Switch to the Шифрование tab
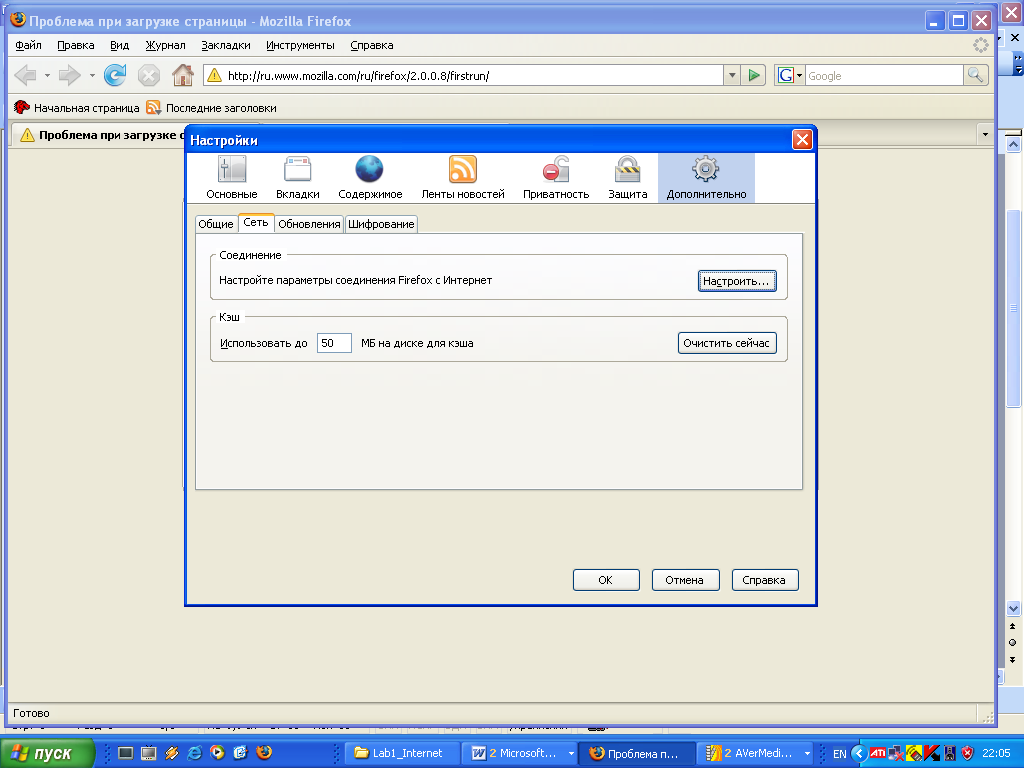This screenshot has width=1024, height=768. click(381, 224)
